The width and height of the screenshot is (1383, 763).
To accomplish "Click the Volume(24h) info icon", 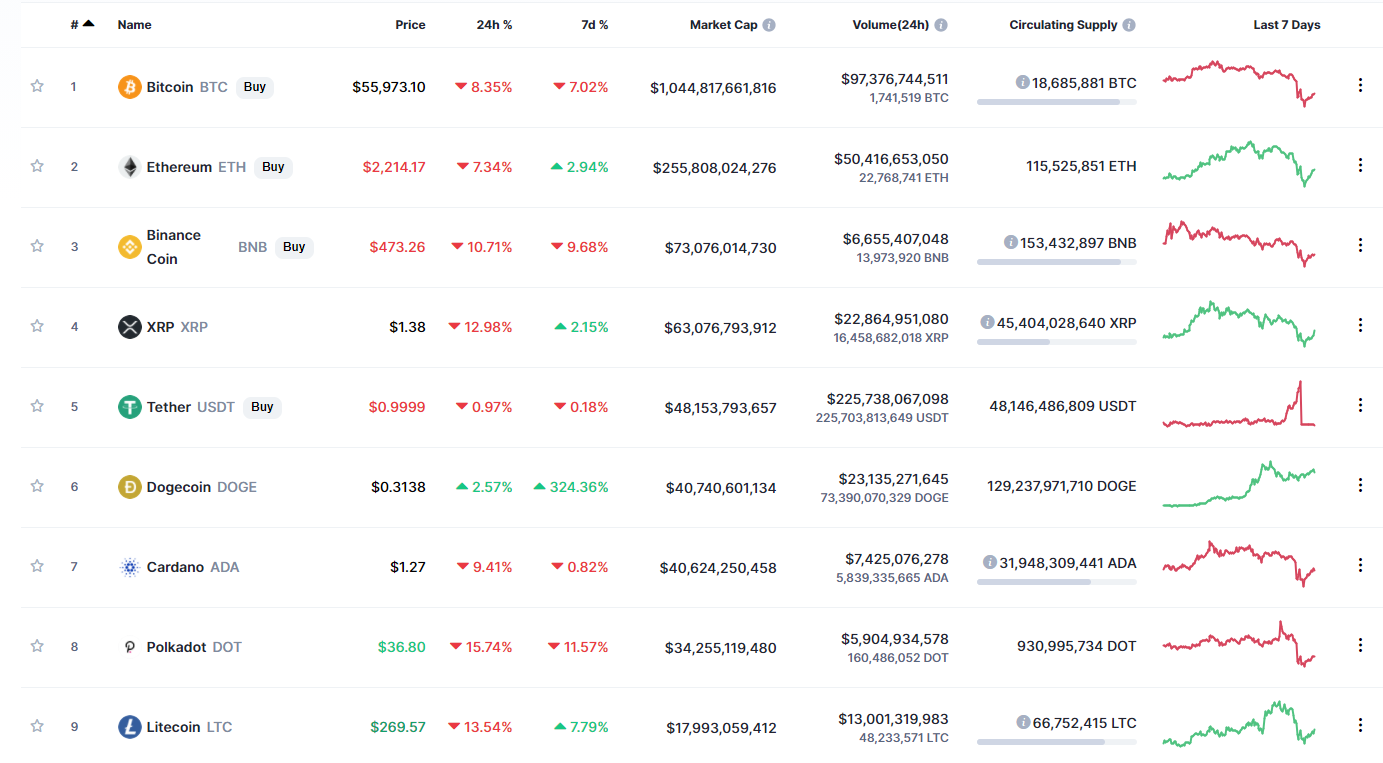I will click(x=941, y=25).
